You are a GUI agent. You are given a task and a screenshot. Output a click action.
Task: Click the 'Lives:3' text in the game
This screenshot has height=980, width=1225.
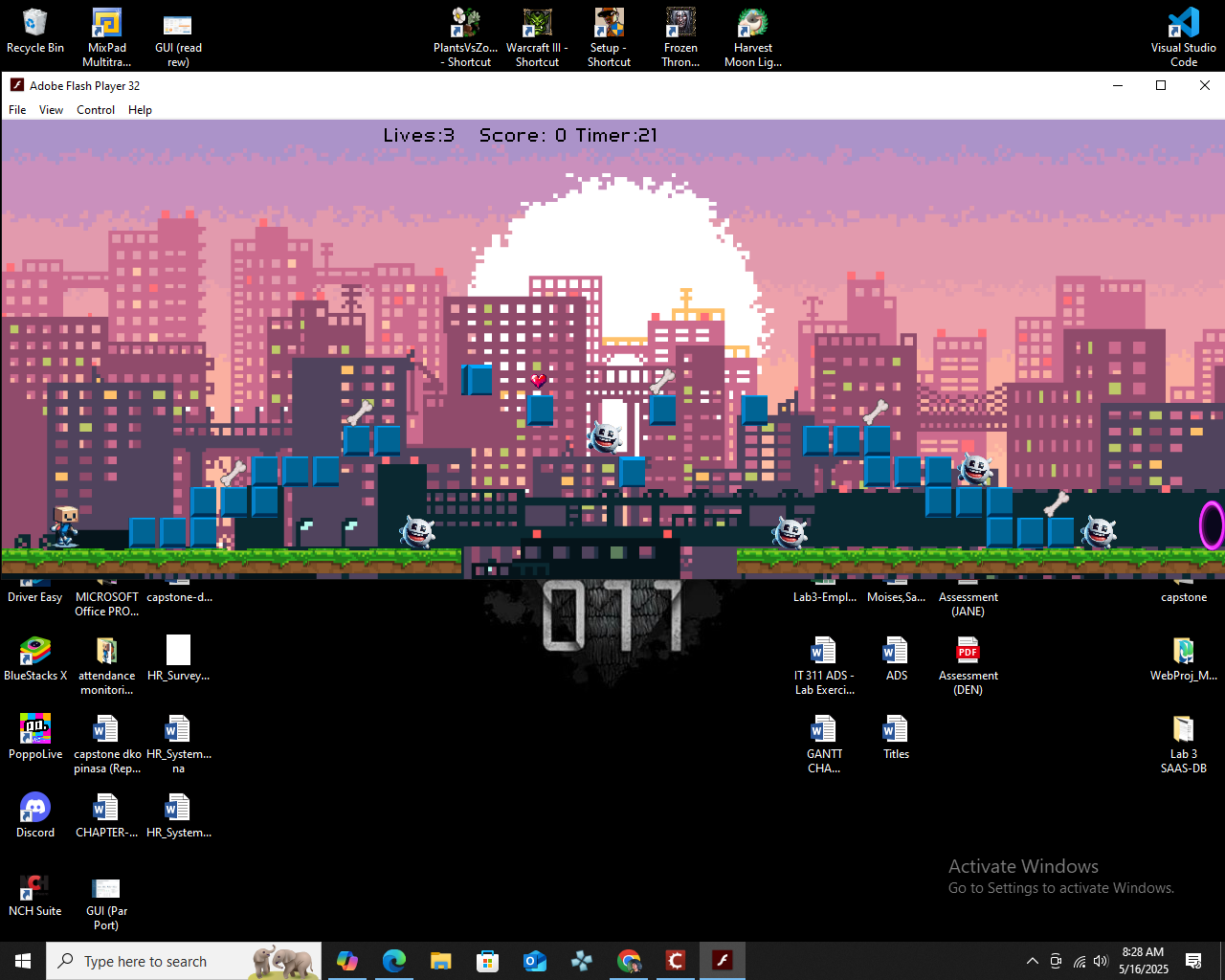click(419, 135)
